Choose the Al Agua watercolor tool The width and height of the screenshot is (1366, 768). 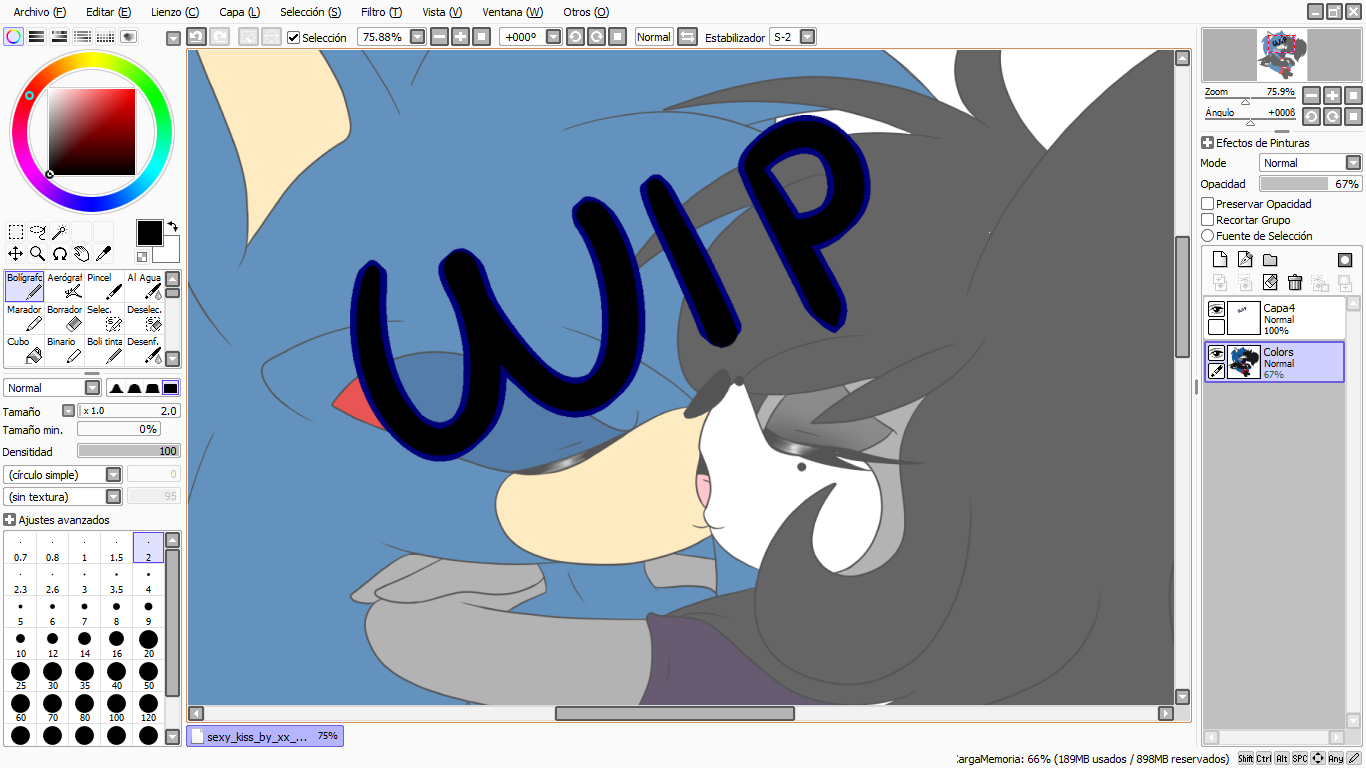coord(144,286)
